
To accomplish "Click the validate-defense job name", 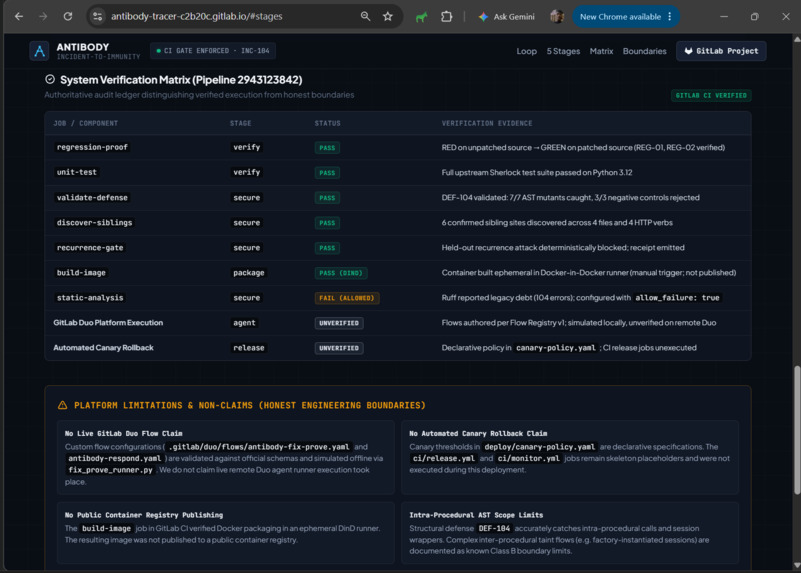I will pos(92,197).
